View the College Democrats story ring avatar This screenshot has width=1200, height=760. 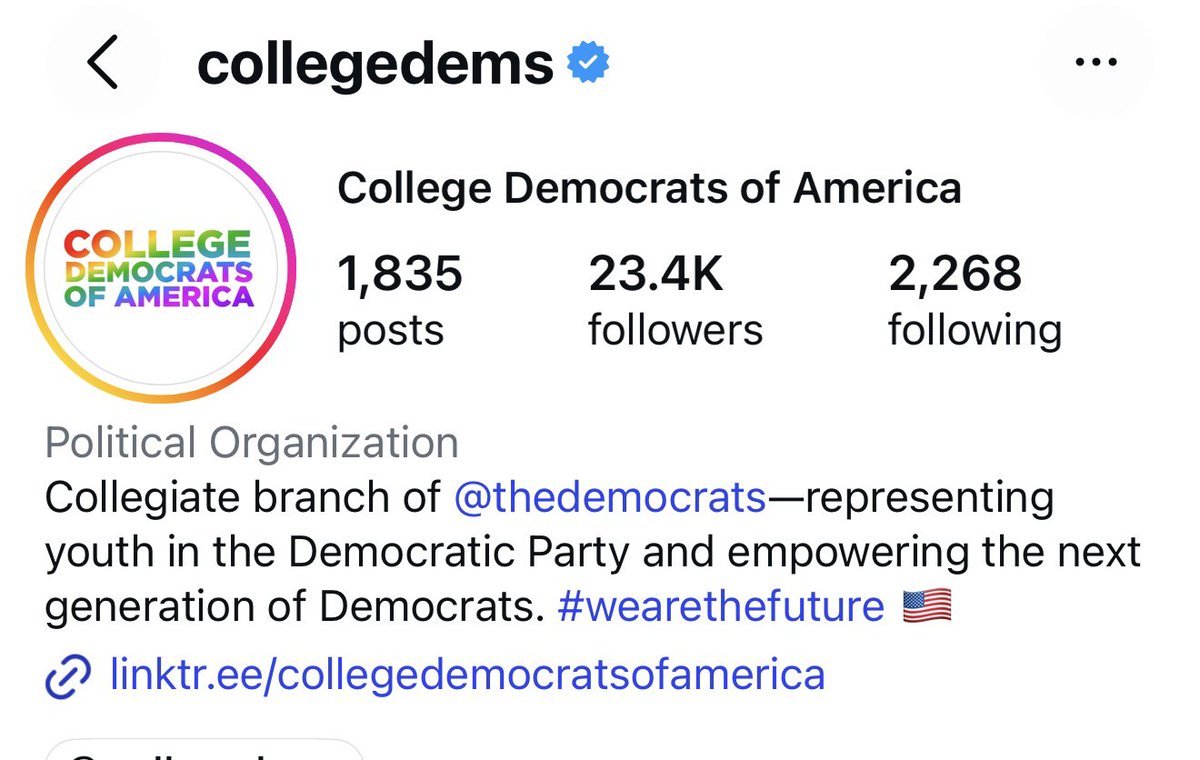(x=160, y=269)
